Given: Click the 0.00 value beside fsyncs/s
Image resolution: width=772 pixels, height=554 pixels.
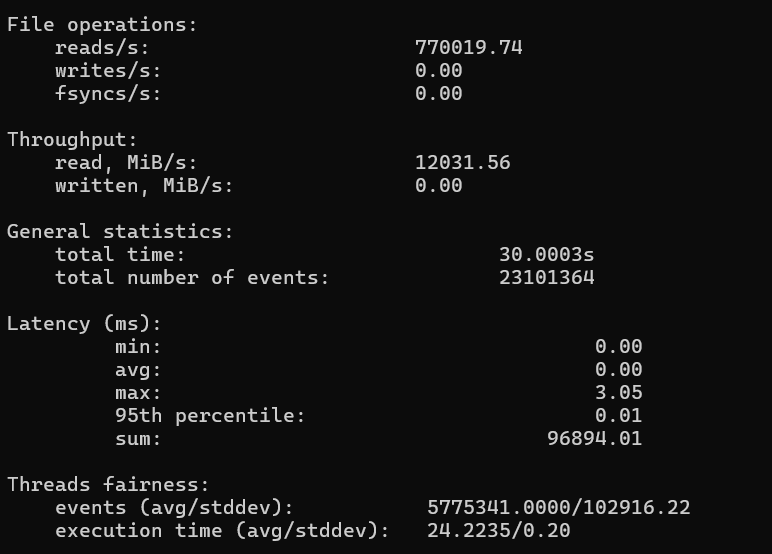Looking at the screenshot, I should 439,94.
